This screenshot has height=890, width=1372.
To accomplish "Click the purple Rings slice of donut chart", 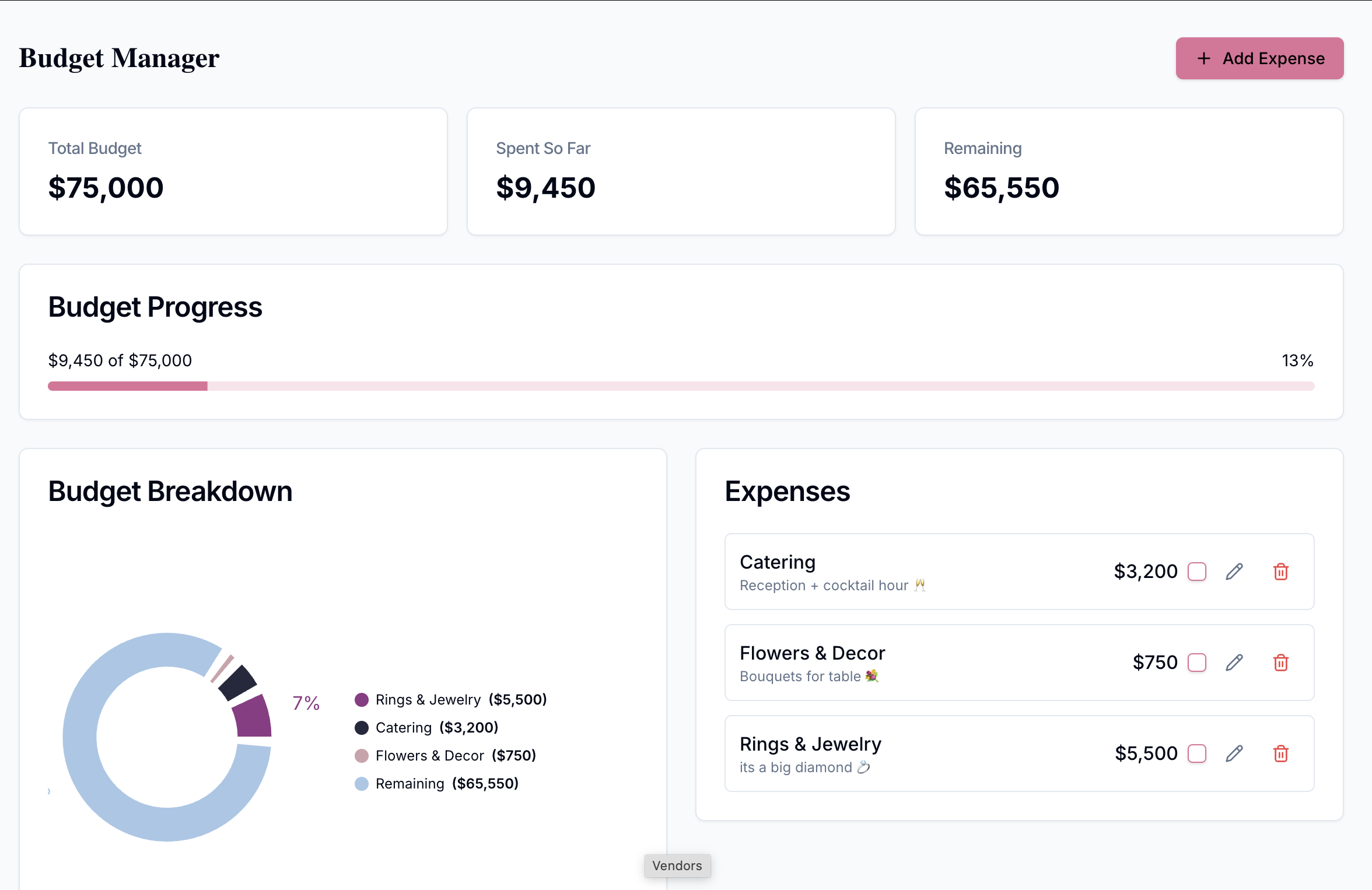I will point(253,717).
